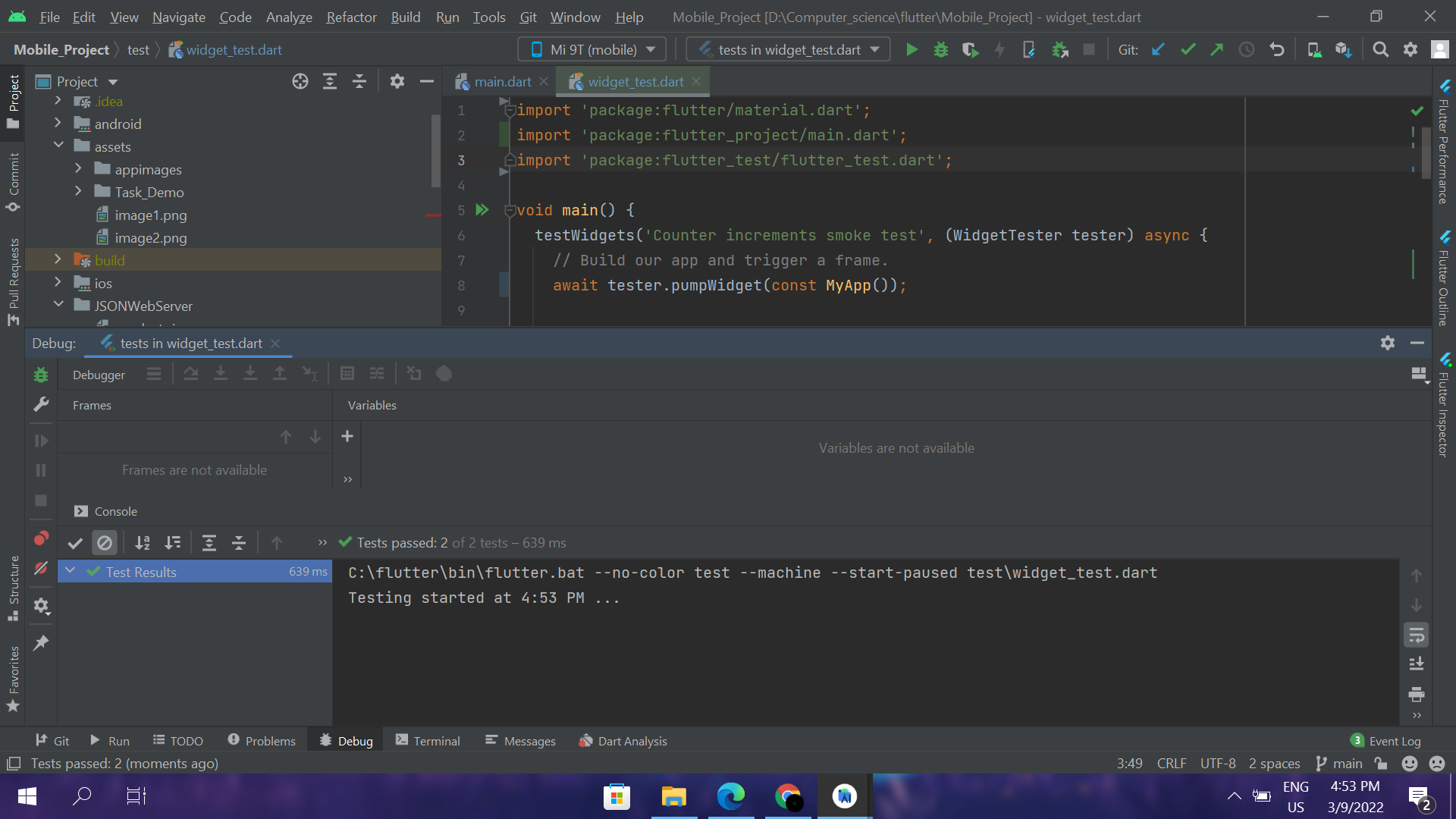Screen dimensions: 1456x819
Task: Start debugging with the bug icon
Action: [x=941, y=50]
